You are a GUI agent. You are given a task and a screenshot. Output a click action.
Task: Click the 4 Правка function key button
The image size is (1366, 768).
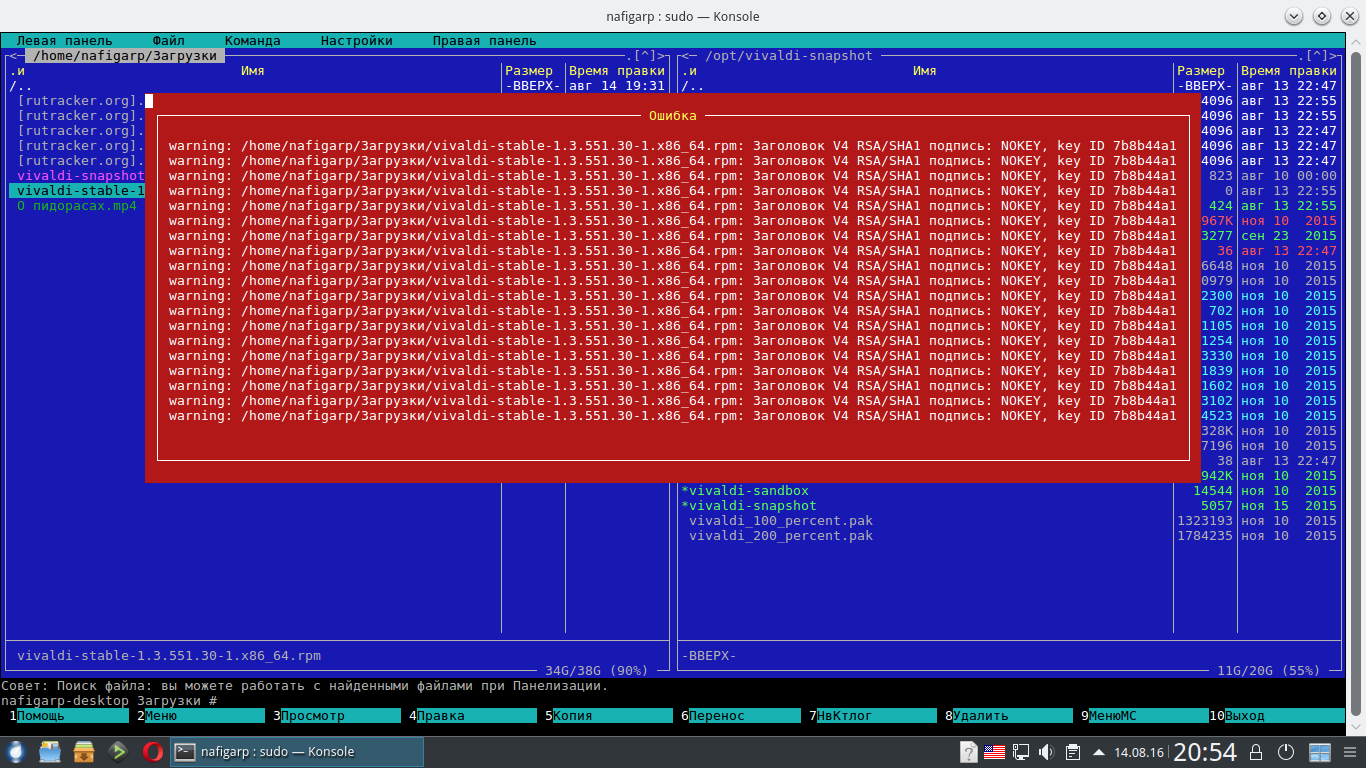point(473,716)
